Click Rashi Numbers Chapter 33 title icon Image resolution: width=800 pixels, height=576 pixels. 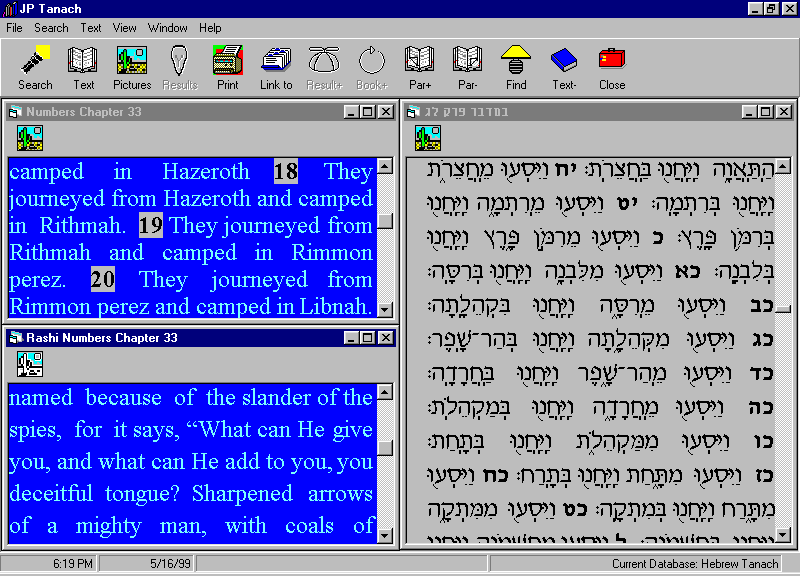click(x=15, y=338)
